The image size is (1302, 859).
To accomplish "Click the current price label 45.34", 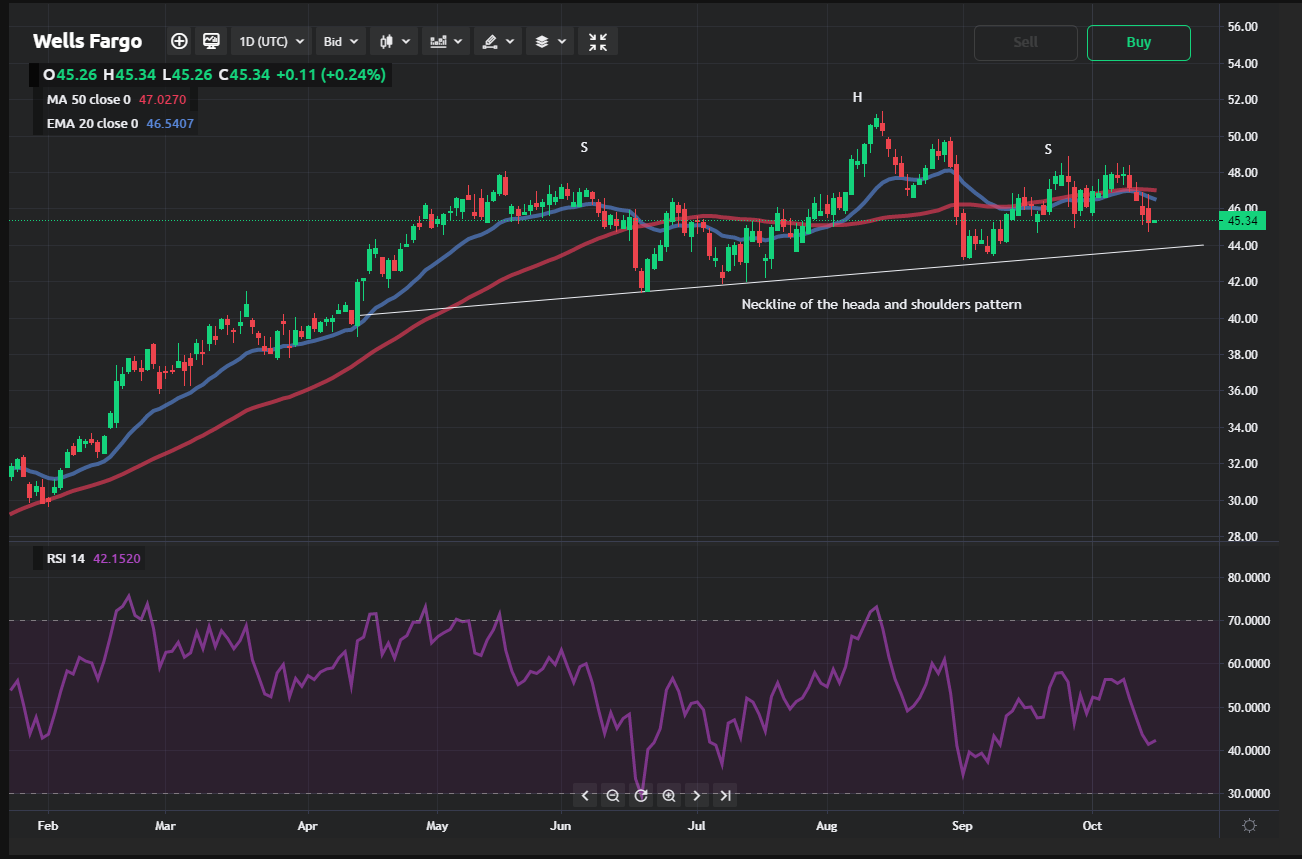I will [x=1242, y=221].
